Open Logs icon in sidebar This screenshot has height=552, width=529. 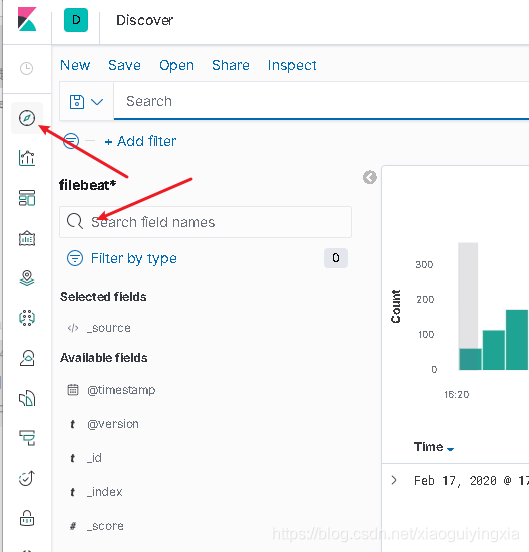click(27, 398)
